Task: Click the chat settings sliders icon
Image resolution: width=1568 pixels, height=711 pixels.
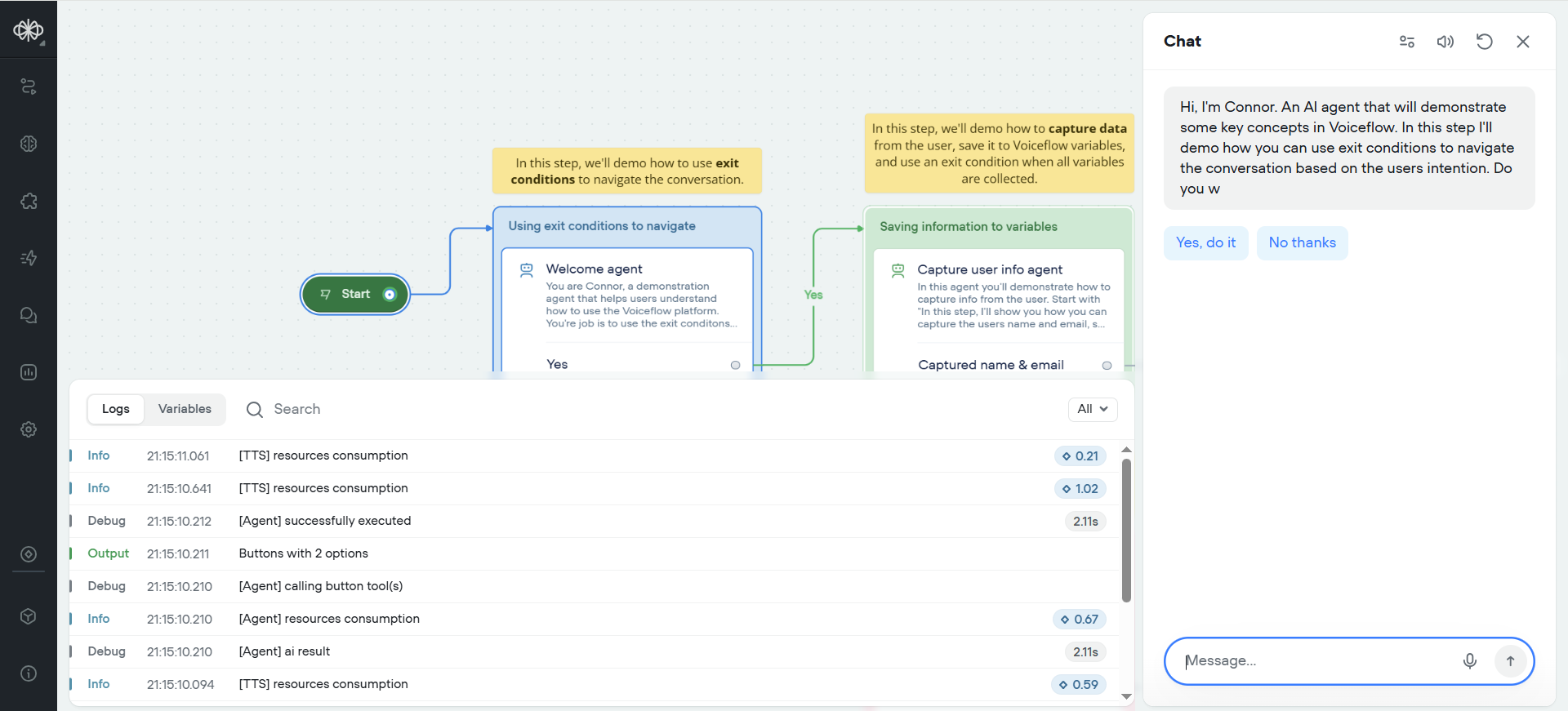Action: tap(1406, 42)
